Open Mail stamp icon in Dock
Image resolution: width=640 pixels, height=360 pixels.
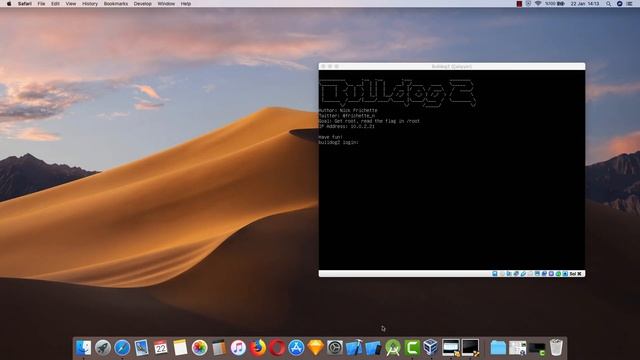pyautogui.click(x=141, y=348)
